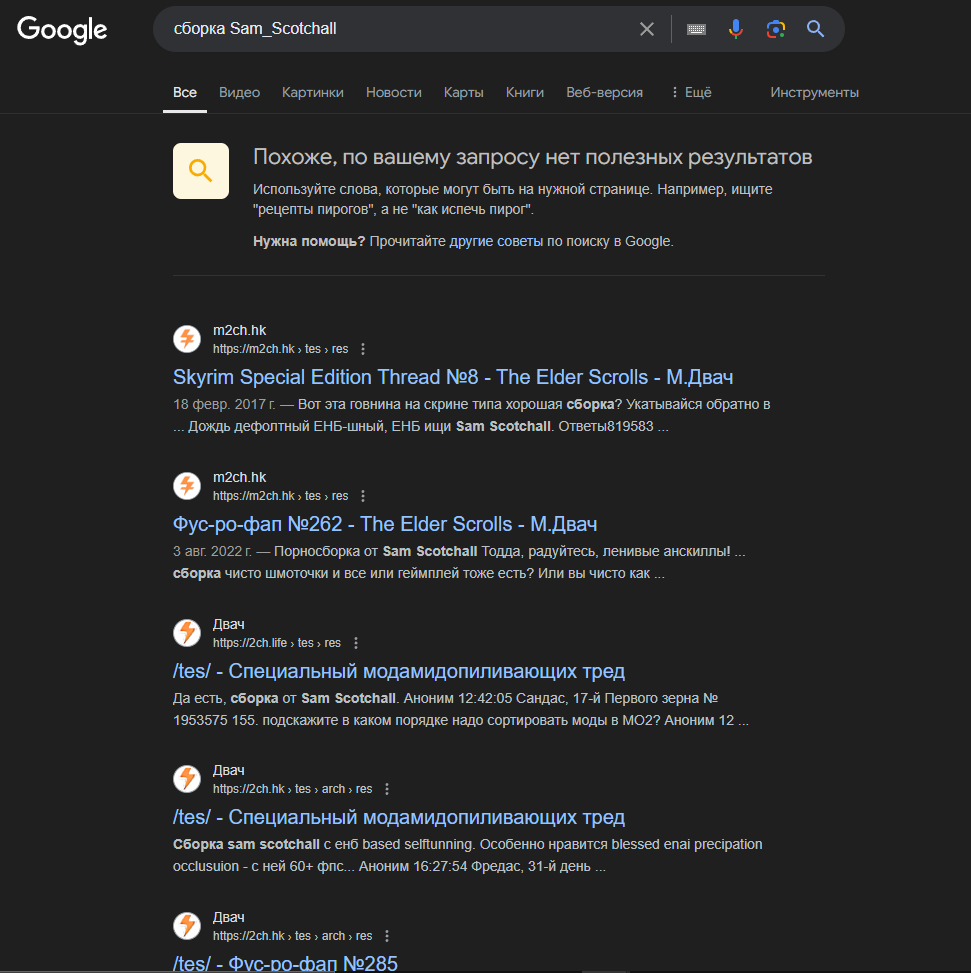Open search by image lens icon
The height and width of the screenshot is (973, 971).
pyautogui.click(x=776, y=29)
